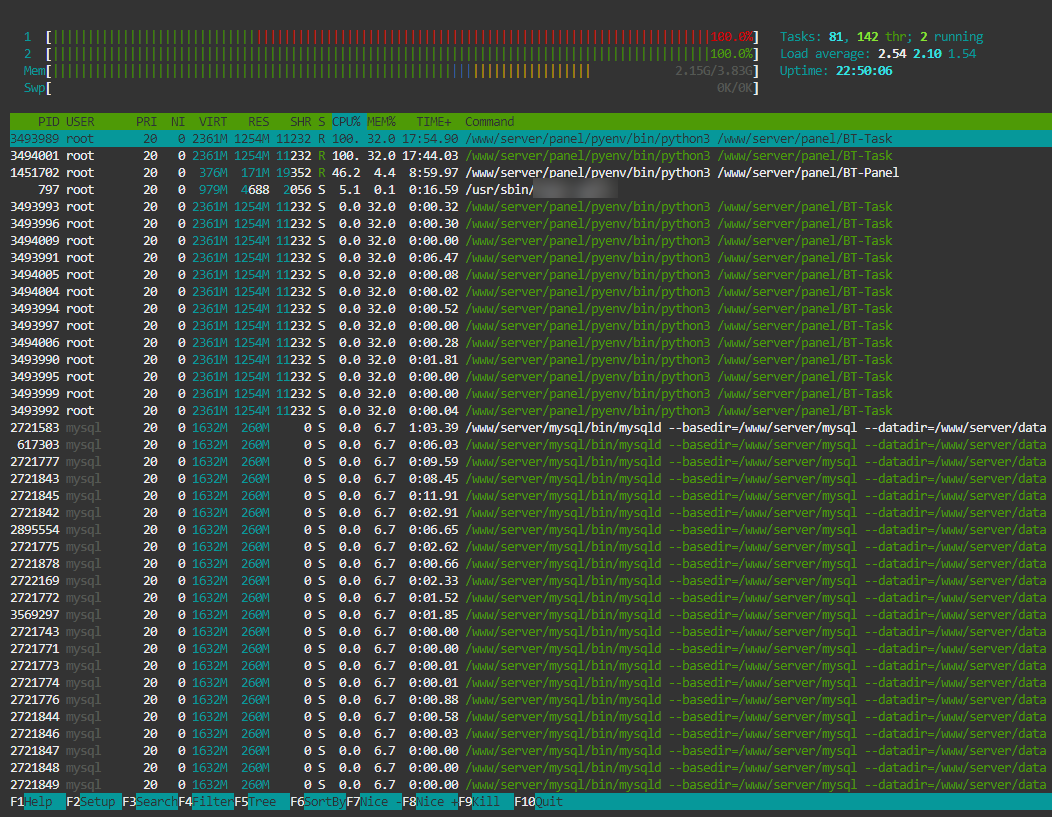
Task: Open F2 Setup menu
Action: coord(97,802)
